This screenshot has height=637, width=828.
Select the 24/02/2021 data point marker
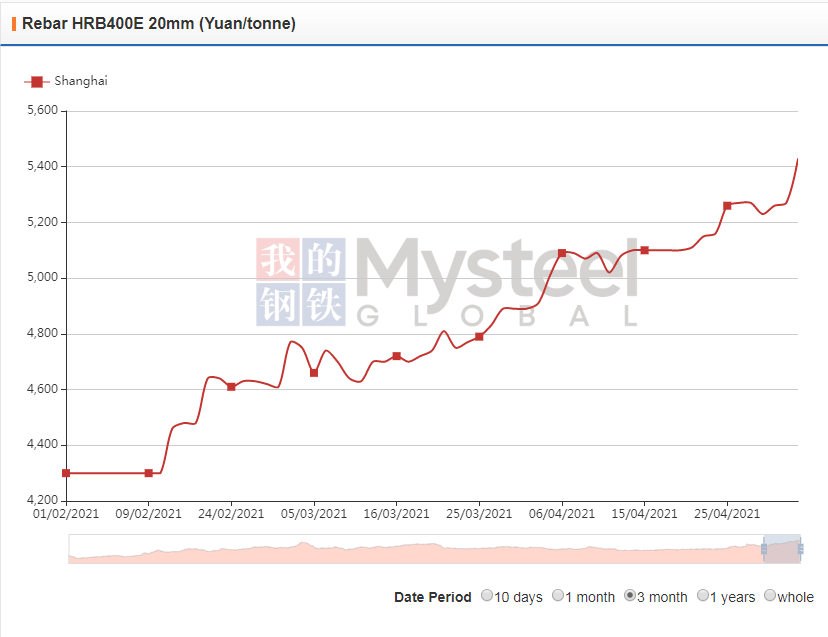click(231, 387)
